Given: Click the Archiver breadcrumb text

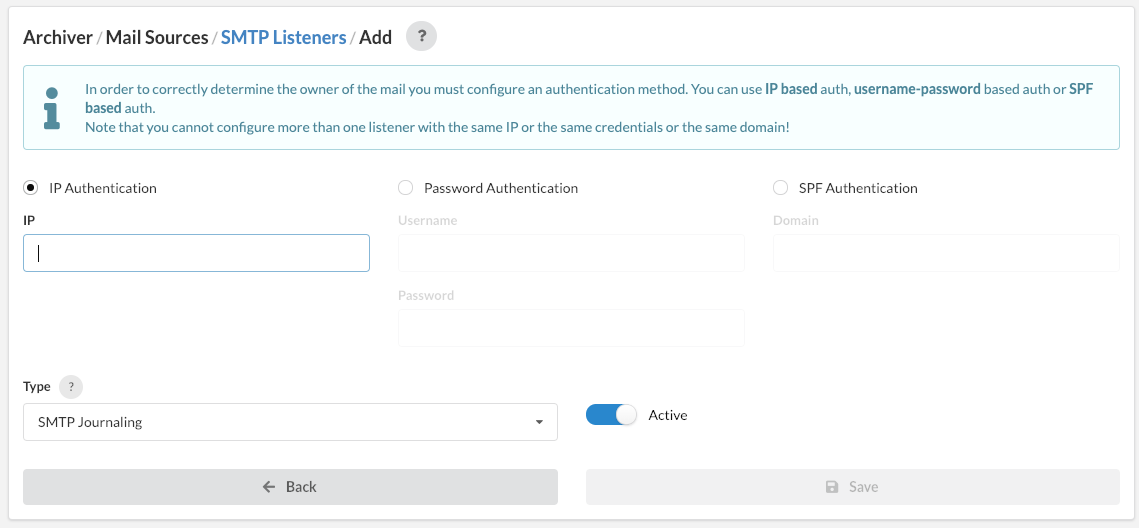Looking at the screenshot, I should (x=58, y=37).
